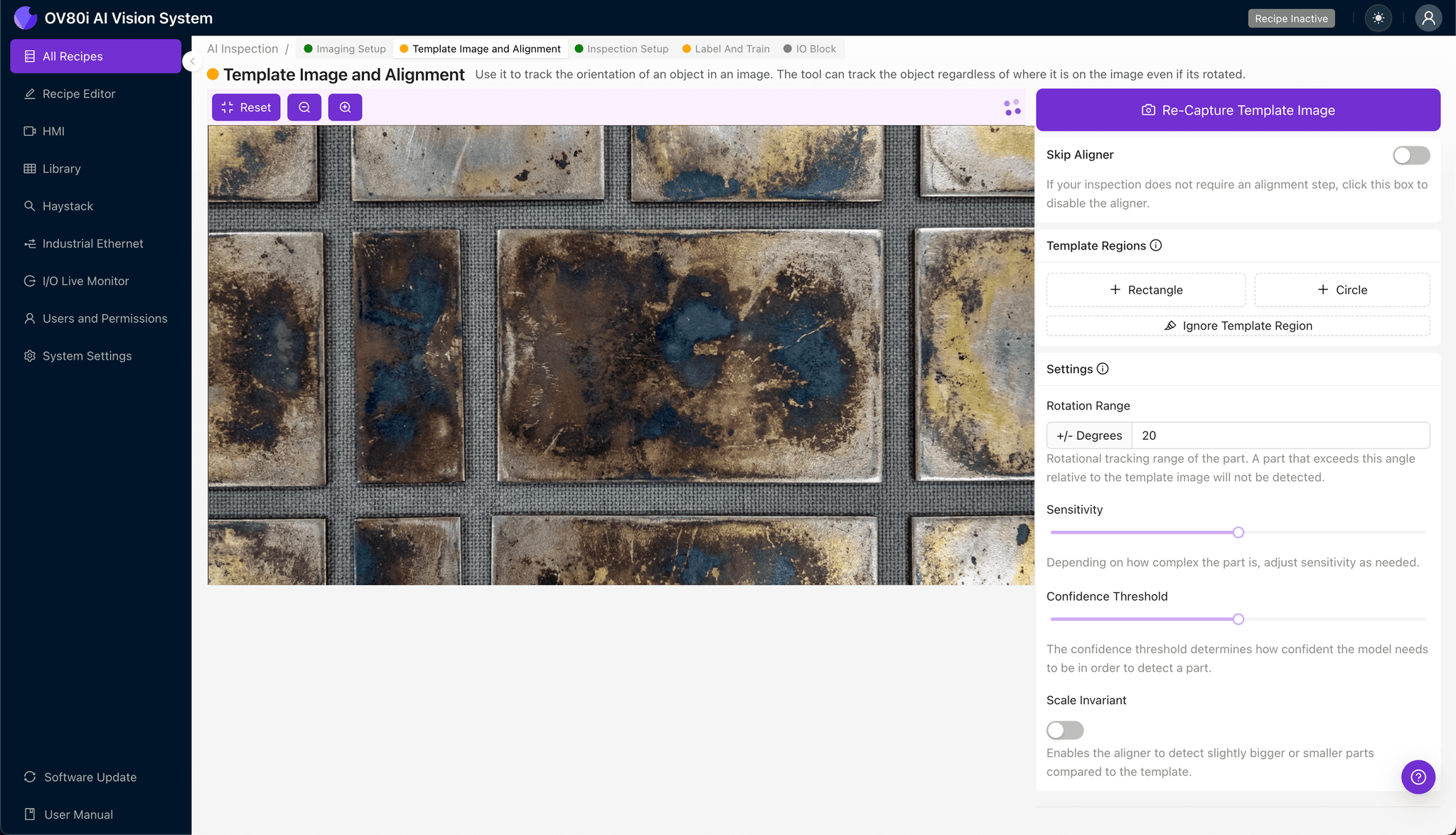Viewport: 1456px width, 835px height.
Task: Click the Settings info icon
Action: pos(1103,369)
